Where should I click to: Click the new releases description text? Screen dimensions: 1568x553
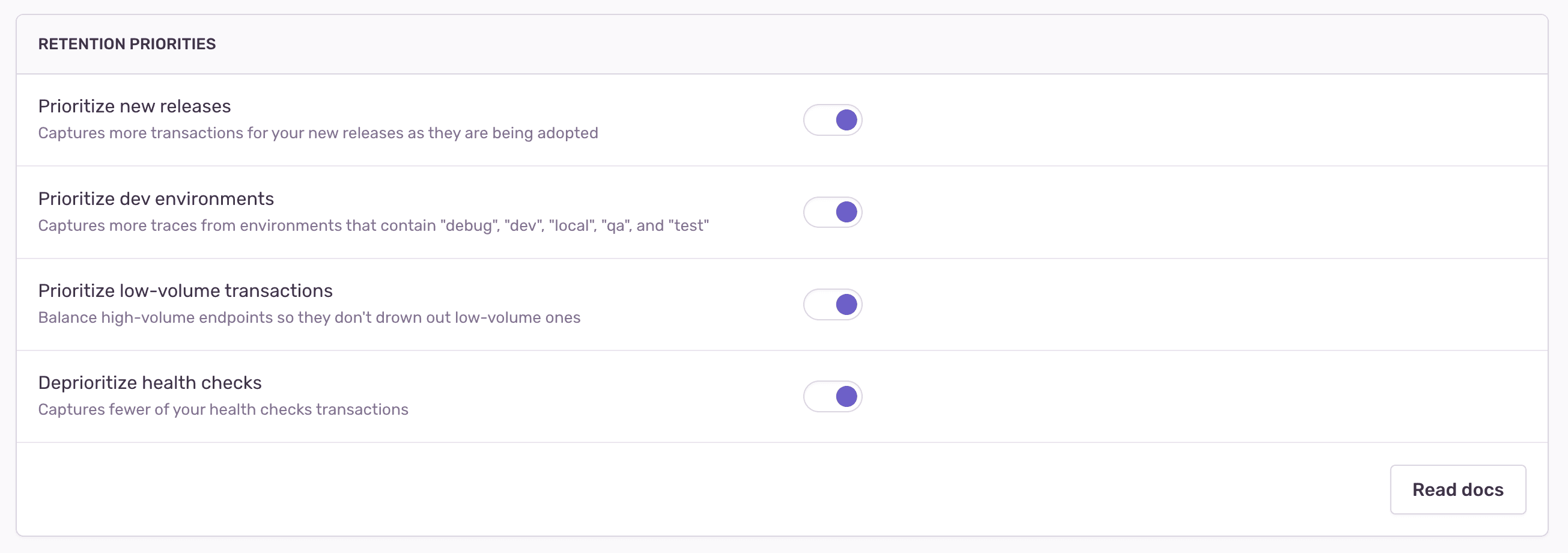[x=318, y=133]
